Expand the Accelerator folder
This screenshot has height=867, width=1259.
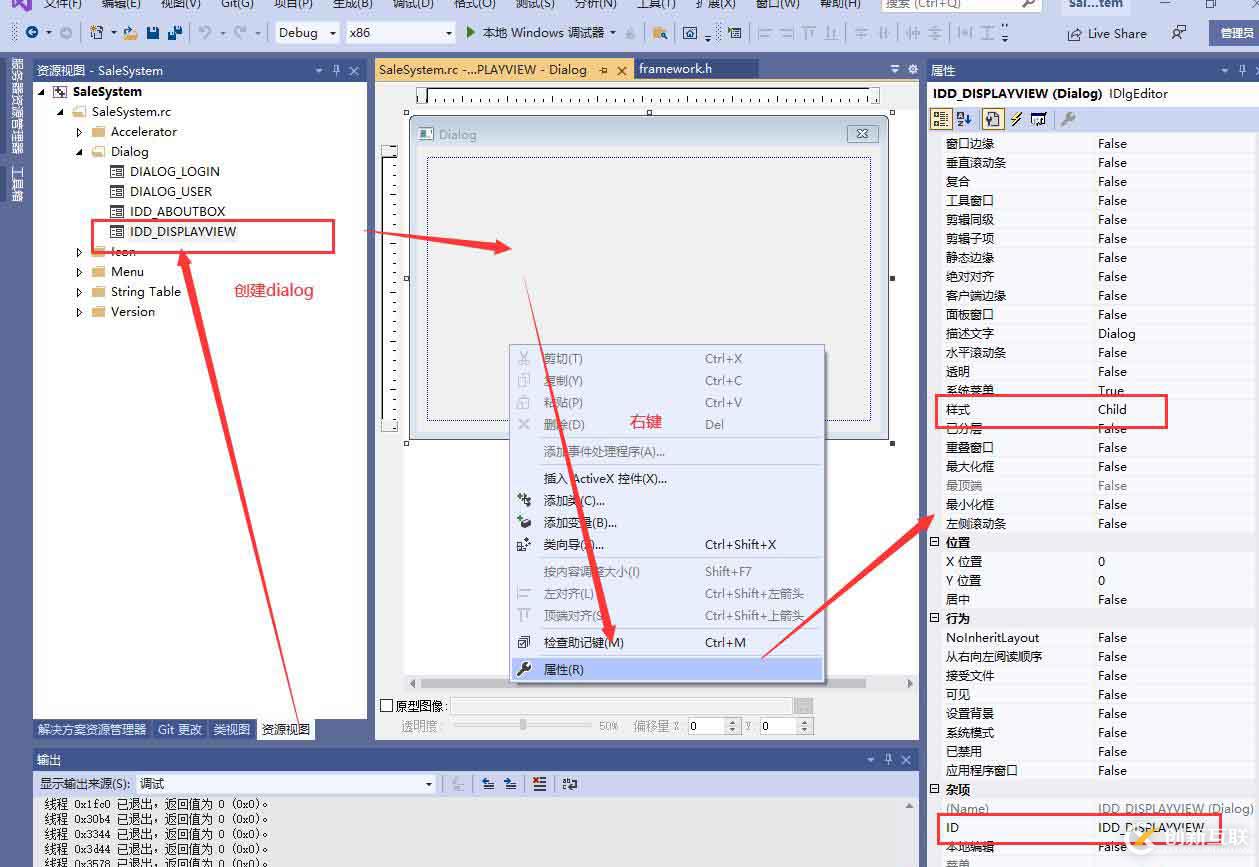point(79,132)
